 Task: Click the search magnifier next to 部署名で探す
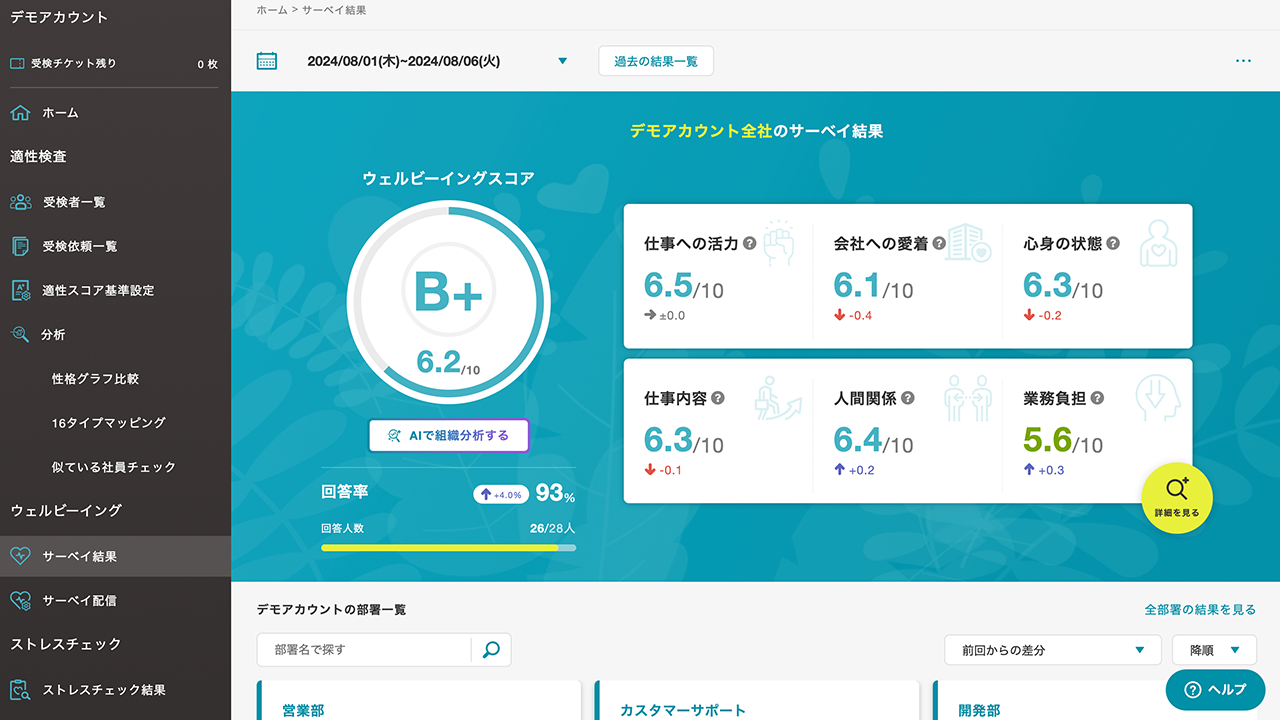490,650
